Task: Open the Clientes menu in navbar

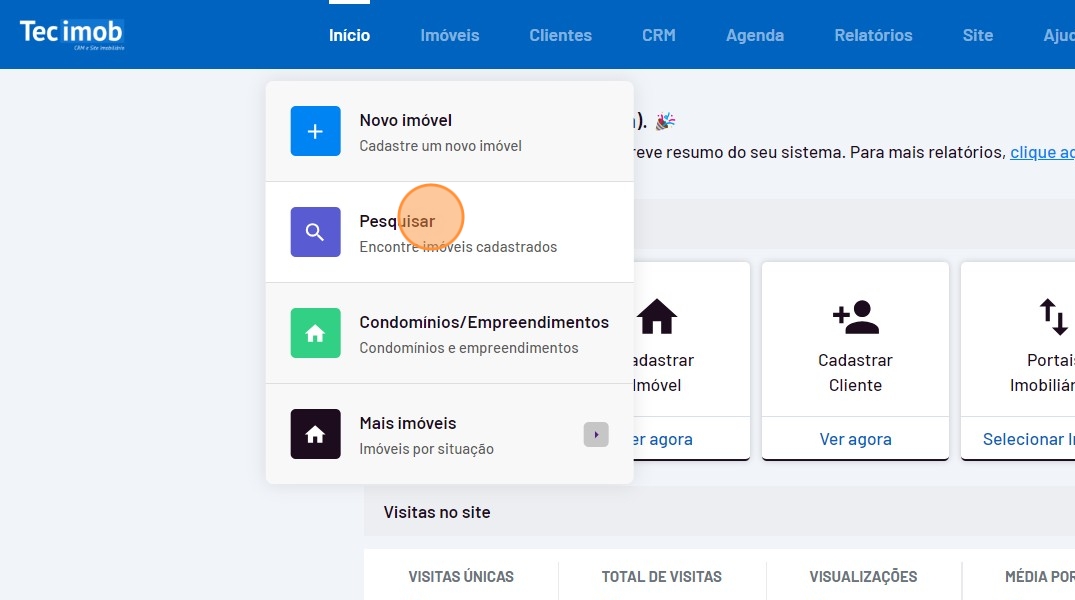Action: 560,35
